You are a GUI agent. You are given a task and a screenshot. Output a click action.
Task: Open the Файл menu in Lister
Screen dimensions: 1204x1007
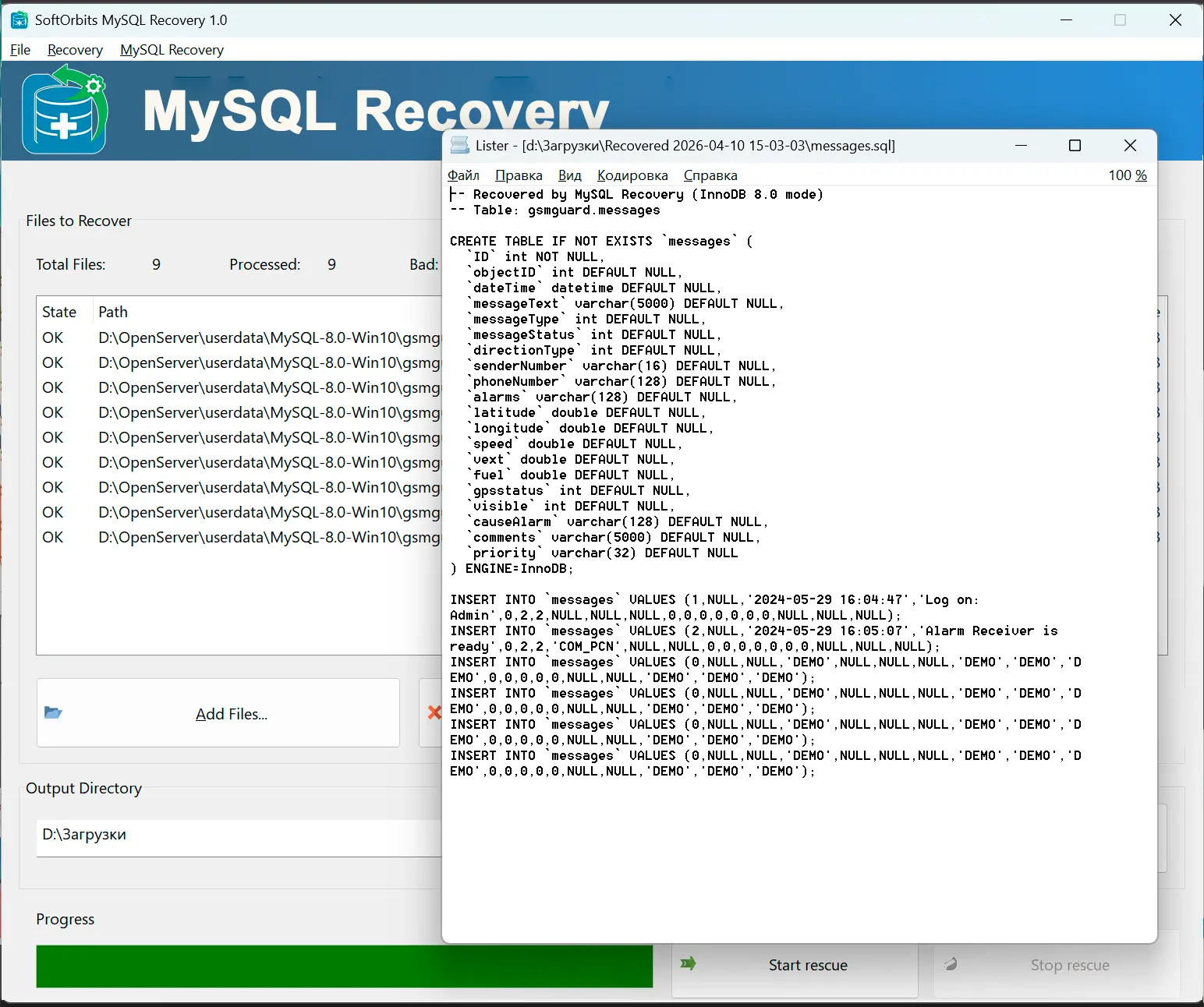tap(463, 175)
